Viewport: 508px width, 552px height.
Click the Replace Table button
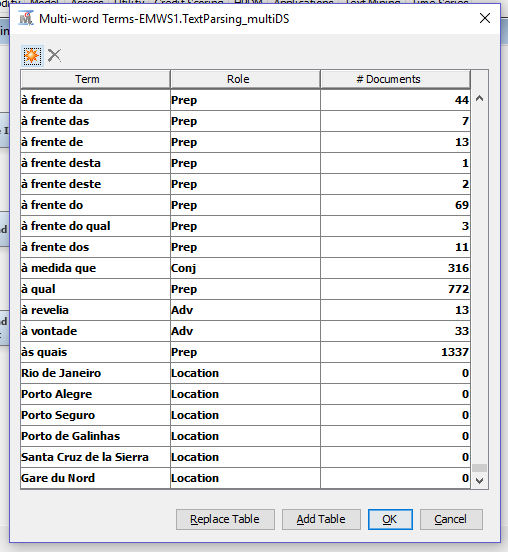[x=225, y=519]
